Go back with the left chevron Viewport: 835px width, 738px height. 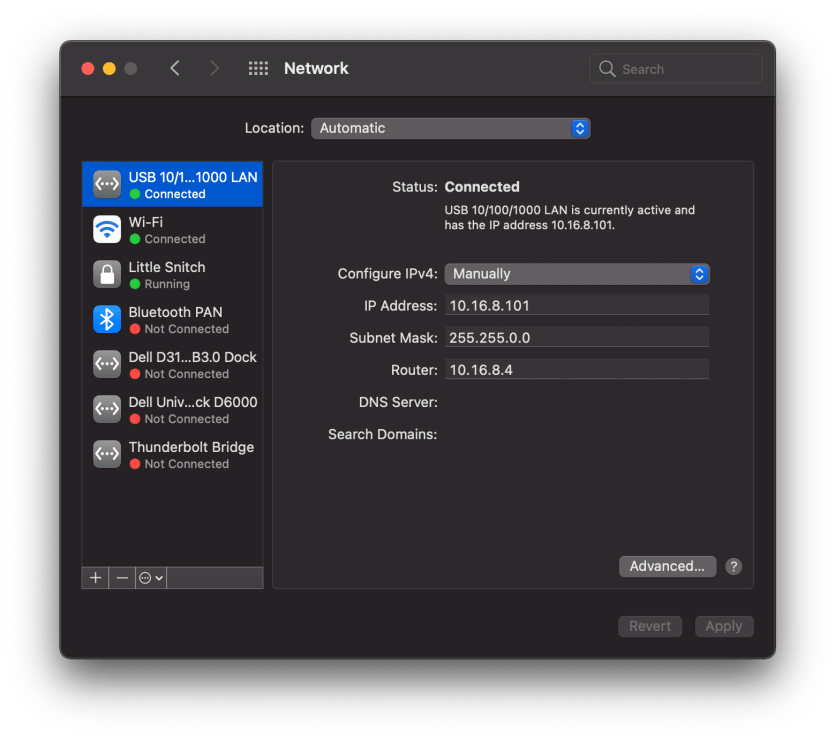[x=175, y=68]
